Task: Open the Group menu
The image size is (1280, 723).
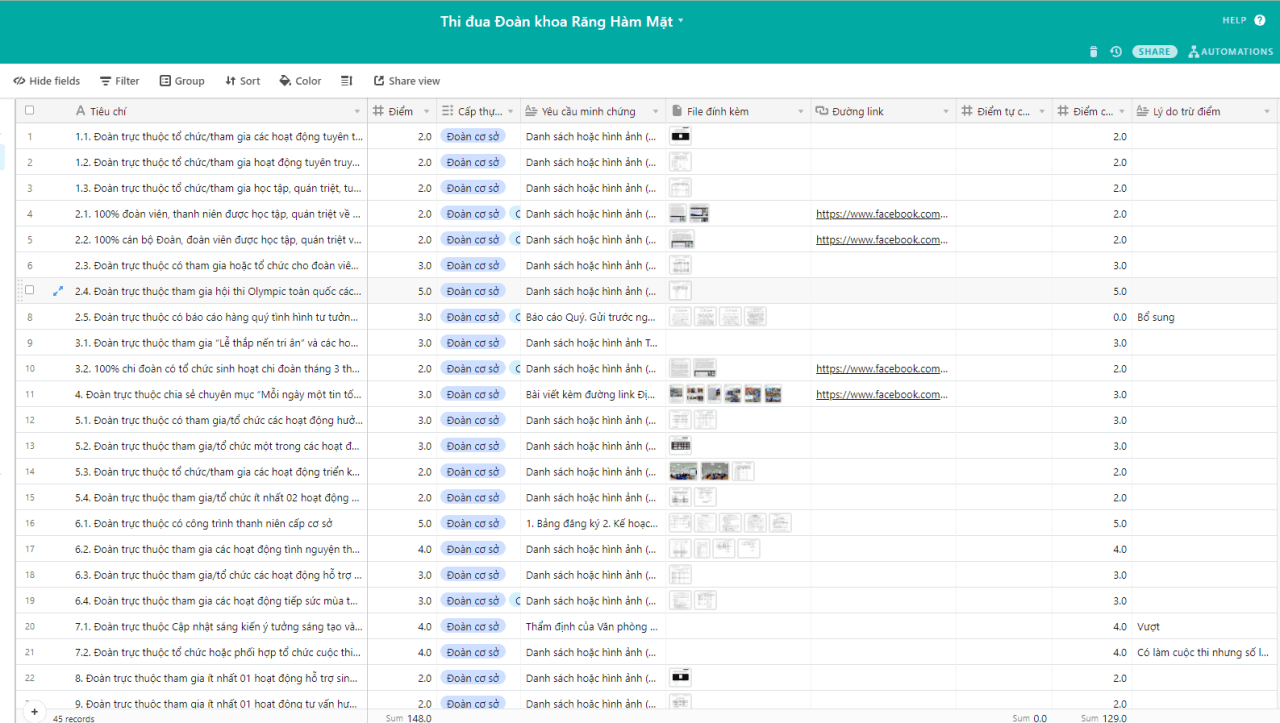Action: 181,81
